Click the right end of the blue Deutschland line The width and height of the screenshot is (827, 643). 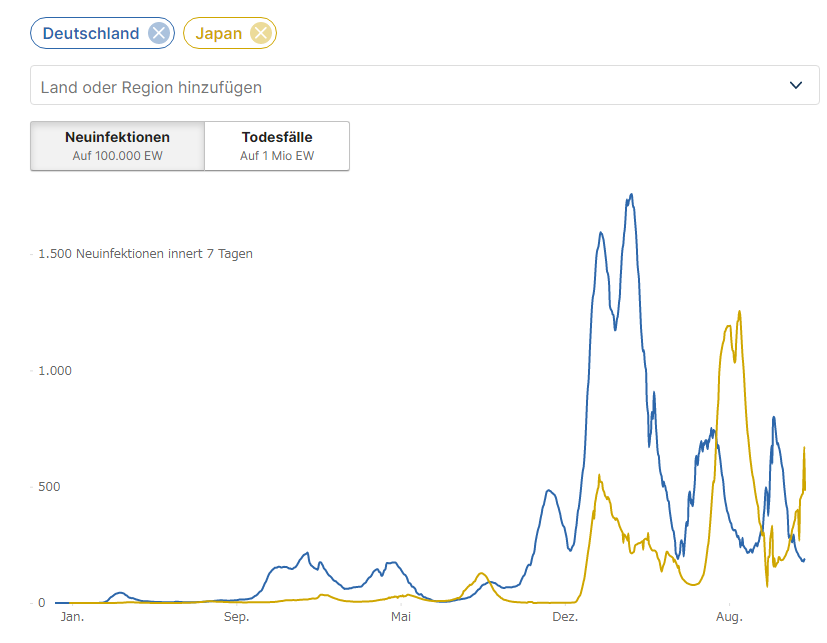[804, 559]
